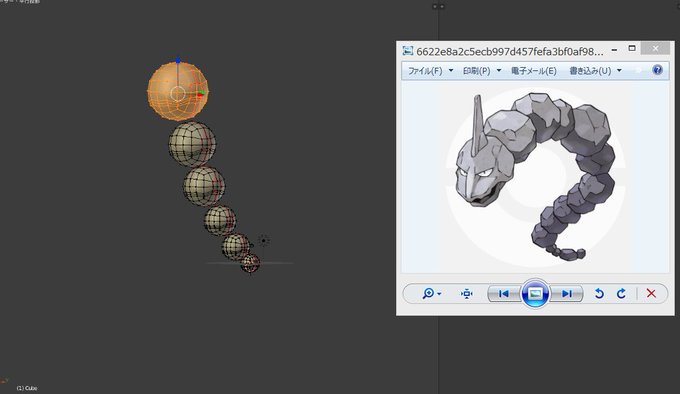
Task: Close the Photo Viewer window
Action: [655, 48]
